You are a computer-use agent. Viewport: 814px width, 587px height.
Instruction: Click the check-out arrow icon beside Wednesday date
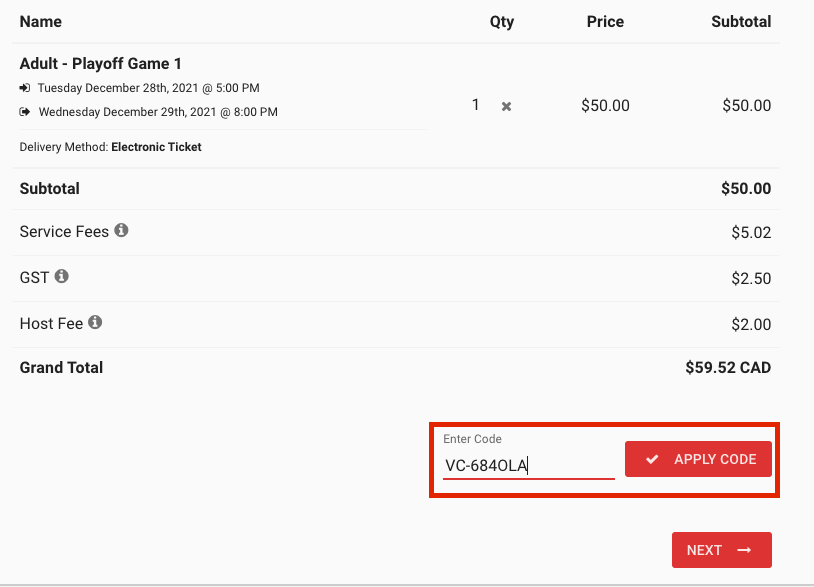click(25, 112)
